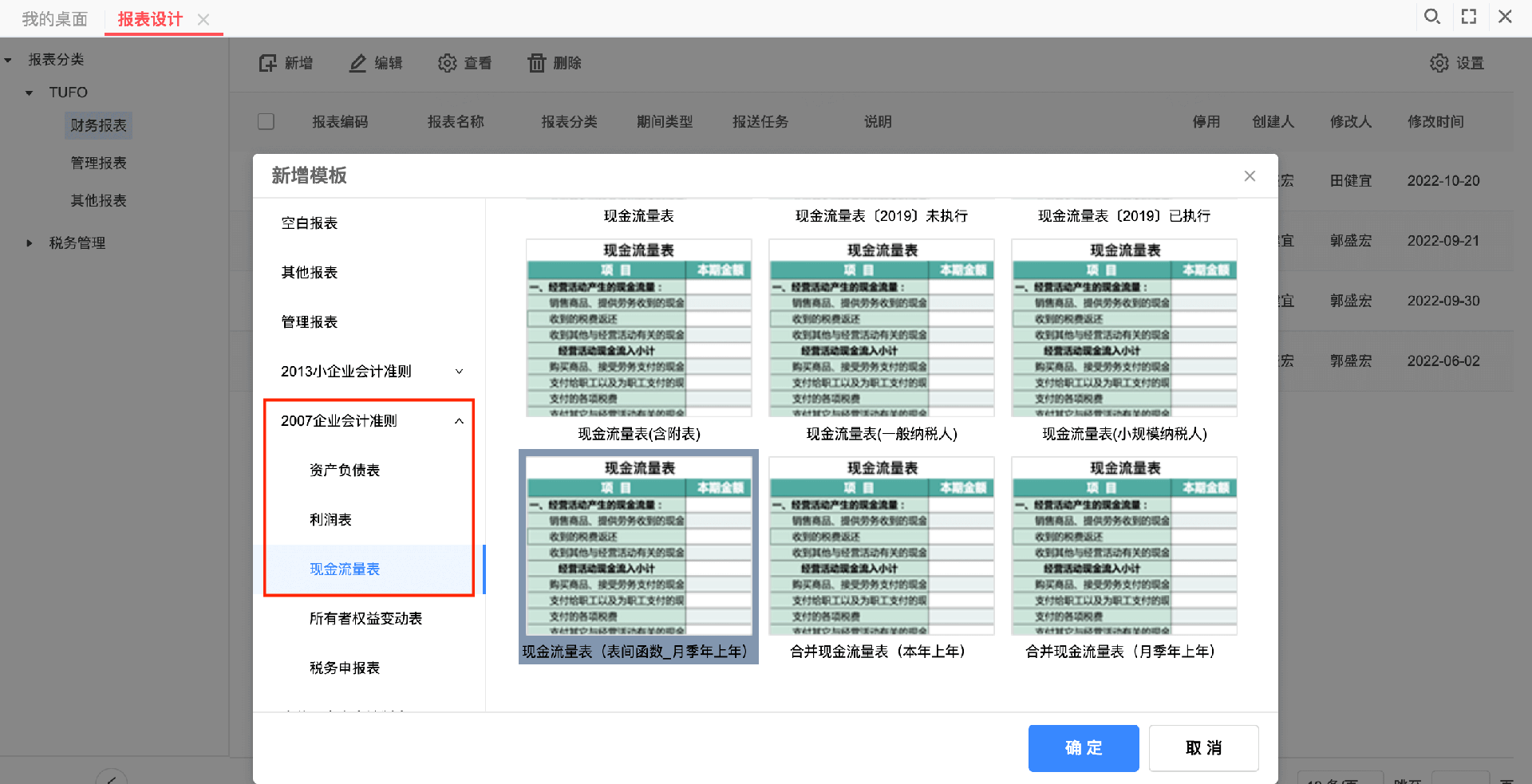Close the 报表设计 tab

click(203, 20)
